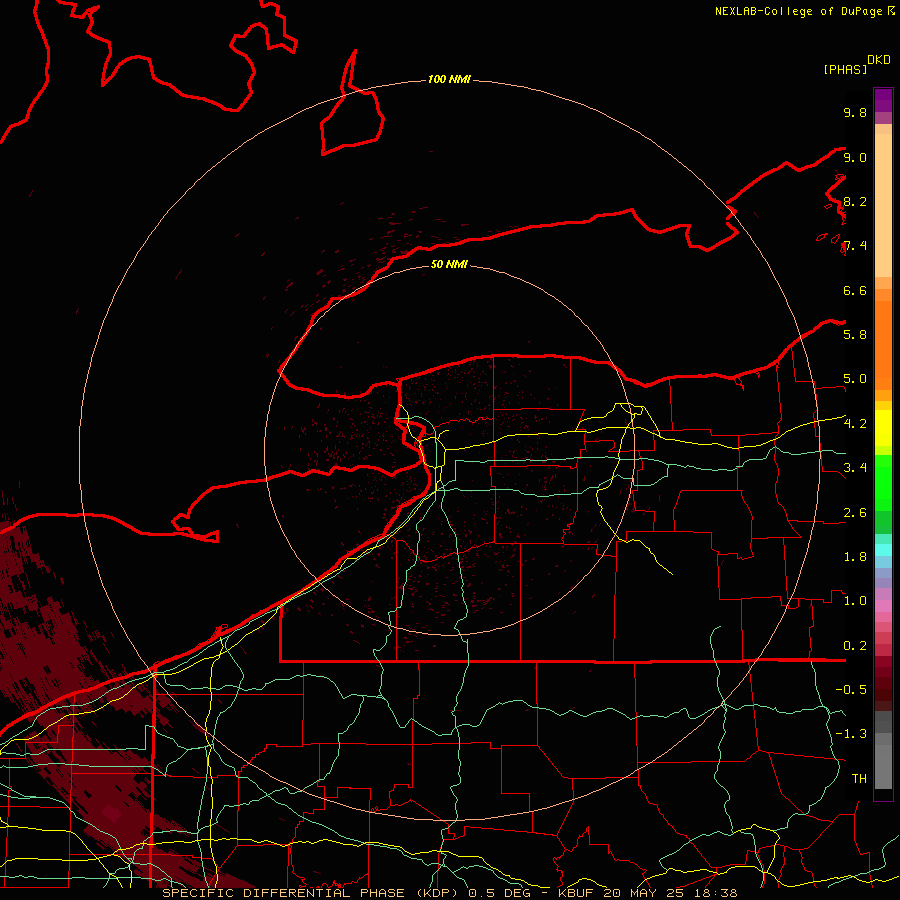
Task: Click the 5.0 value on the scale
Action: coord(855,379)
